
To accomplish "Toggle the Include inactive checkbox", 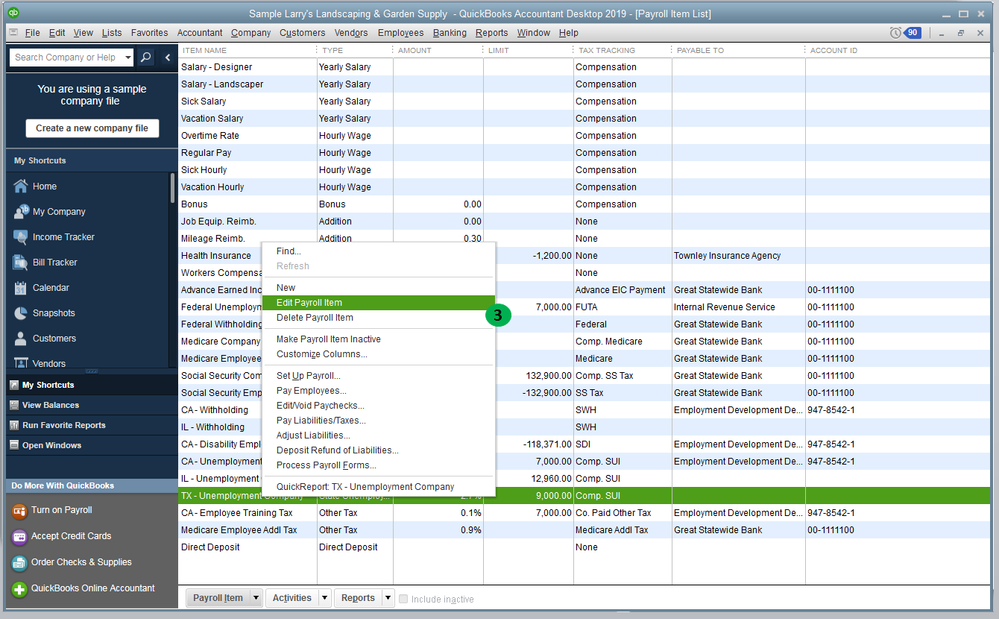I will (403, 599).
